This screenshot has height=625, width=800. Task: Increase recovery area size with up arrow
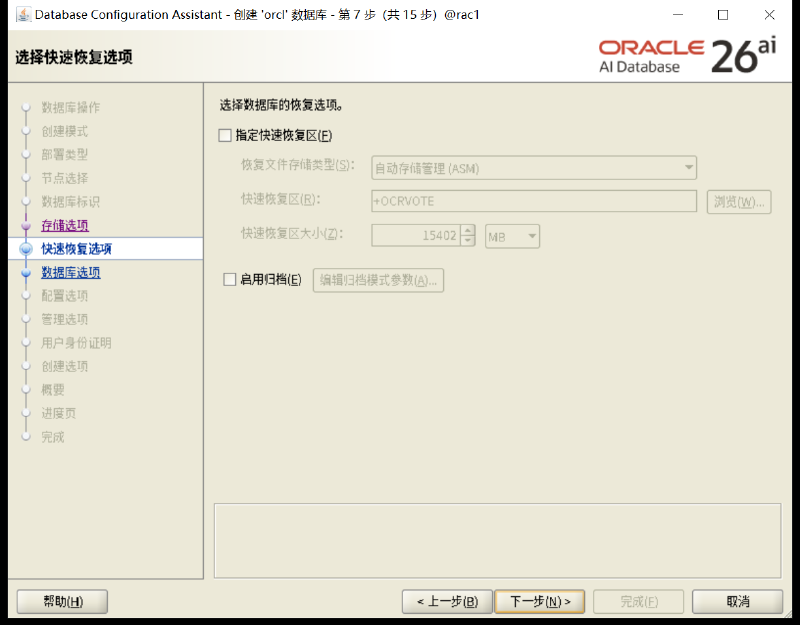(x=468, y=230)
